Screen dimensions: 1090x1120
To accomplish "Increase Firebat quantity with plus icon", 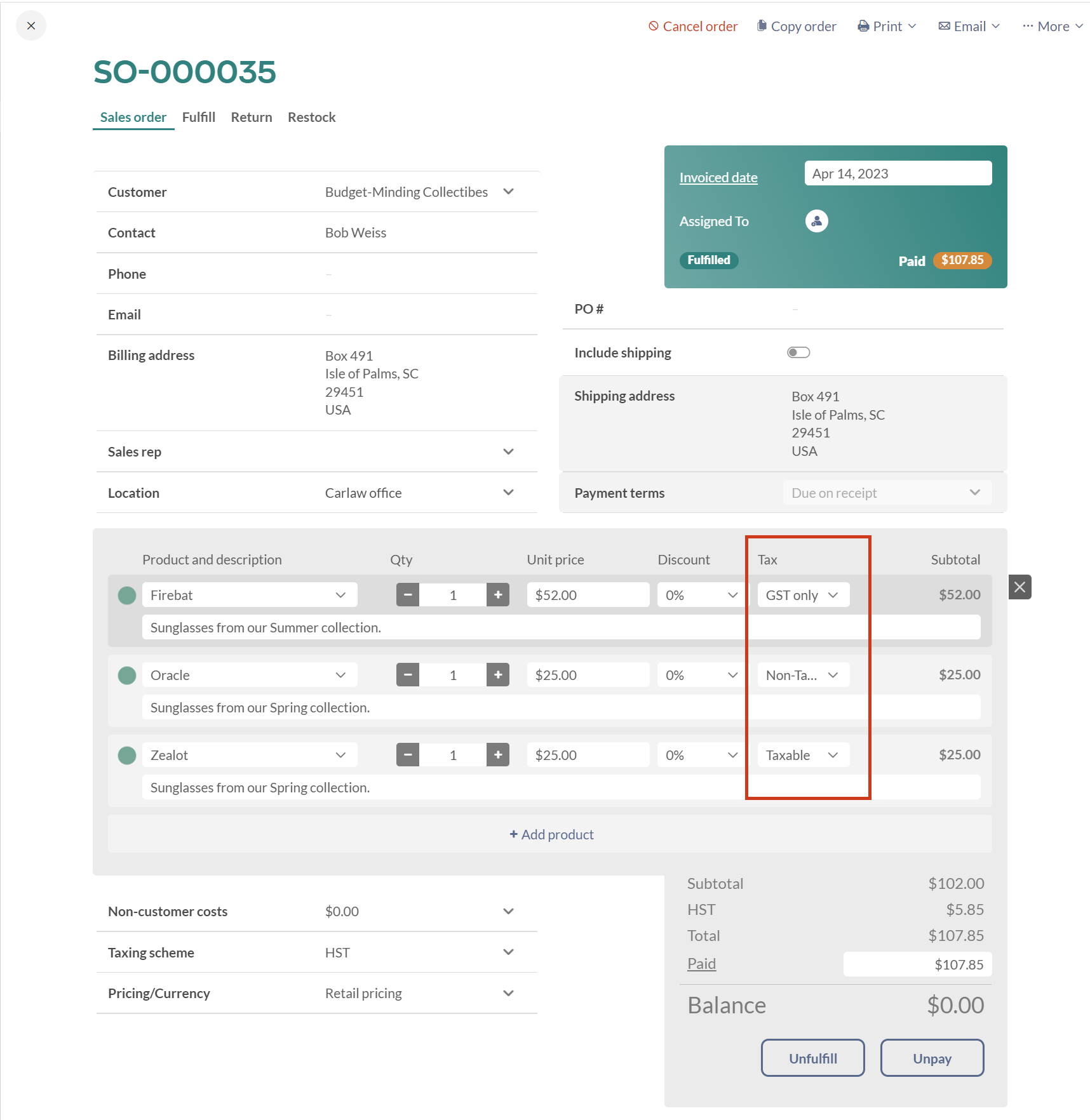I will (498, 594).
